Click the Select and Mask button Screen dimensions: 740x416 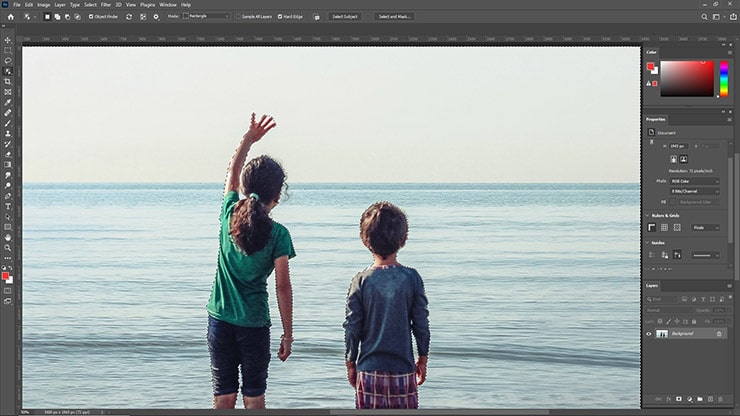[x=396, y=16]
